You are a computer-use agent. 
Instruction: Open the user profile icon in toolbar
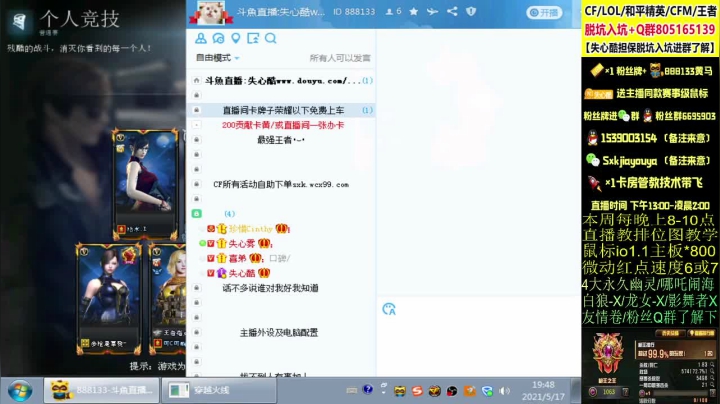coord(201,38)
